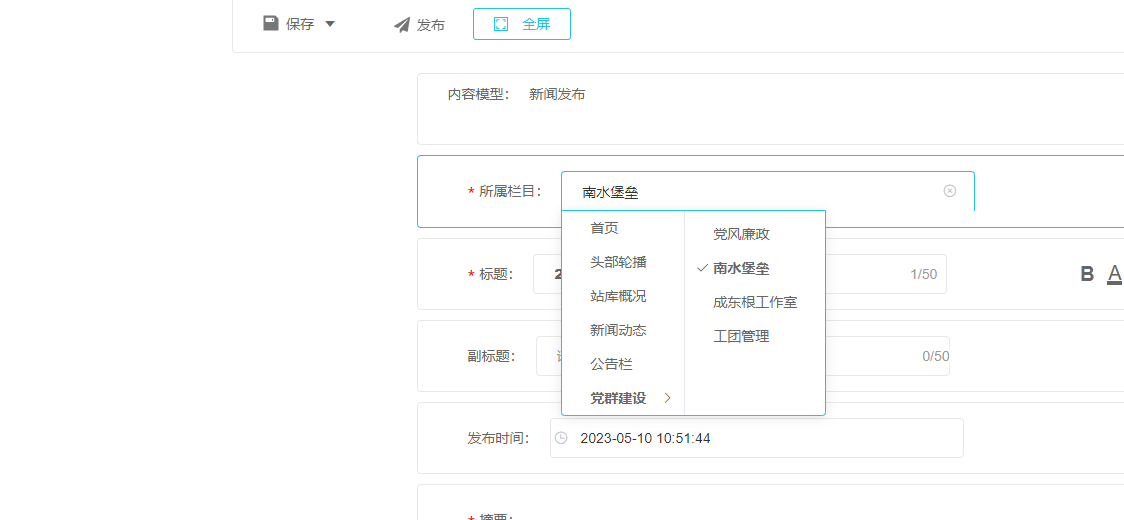
Task: Choose 工团管理 sub-category
Action: [741, 336]
